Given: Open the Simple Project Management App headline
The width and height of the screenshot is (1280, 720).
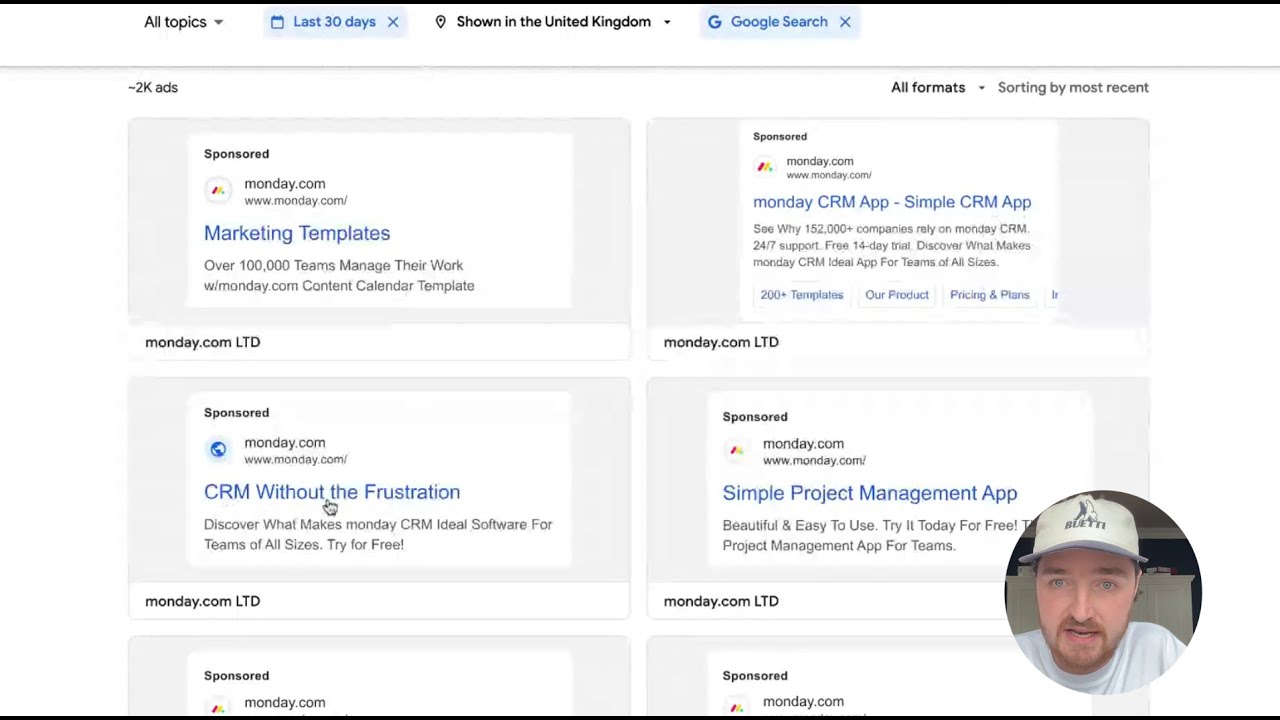Looking at the screenshot, I should click(870, 493).
